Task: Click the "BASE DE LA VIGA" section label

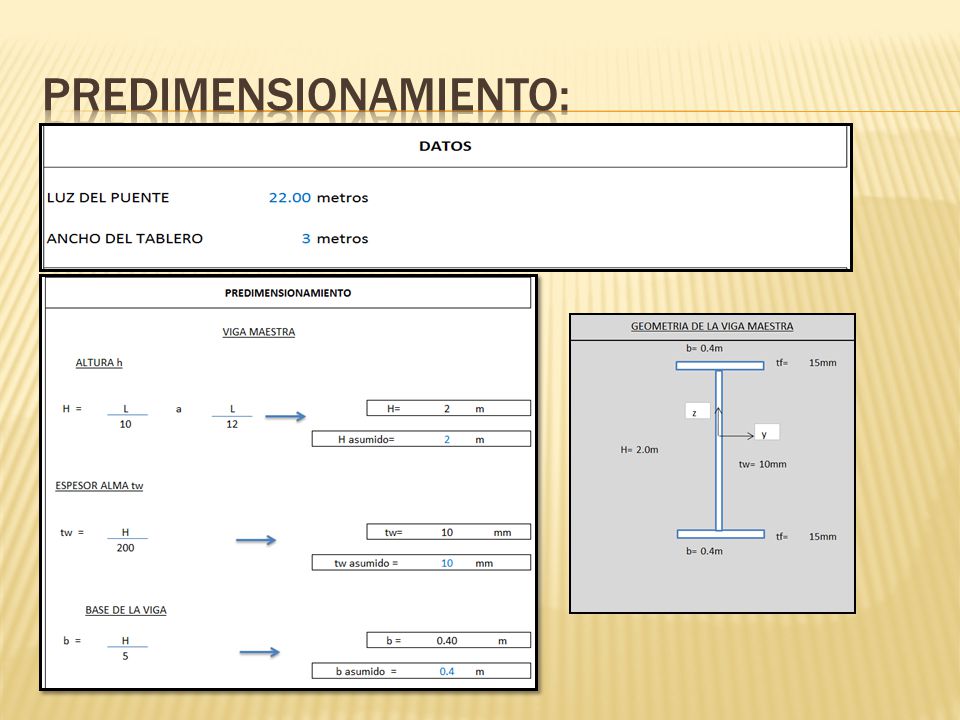Action: click(x=126, y=610)
